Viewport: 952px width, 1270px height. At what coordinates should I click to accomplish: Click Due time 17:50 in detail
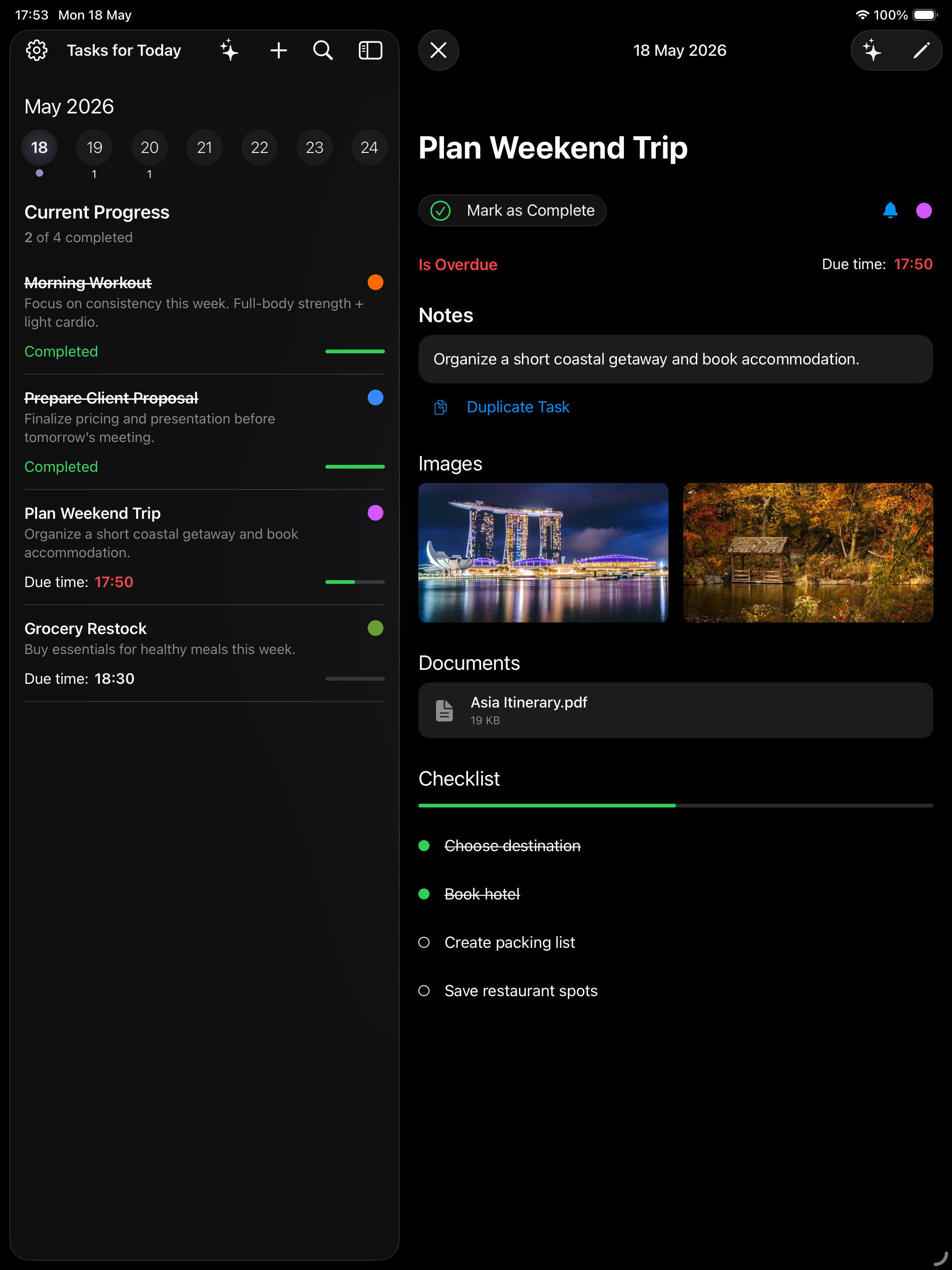(x=877, y=264)
